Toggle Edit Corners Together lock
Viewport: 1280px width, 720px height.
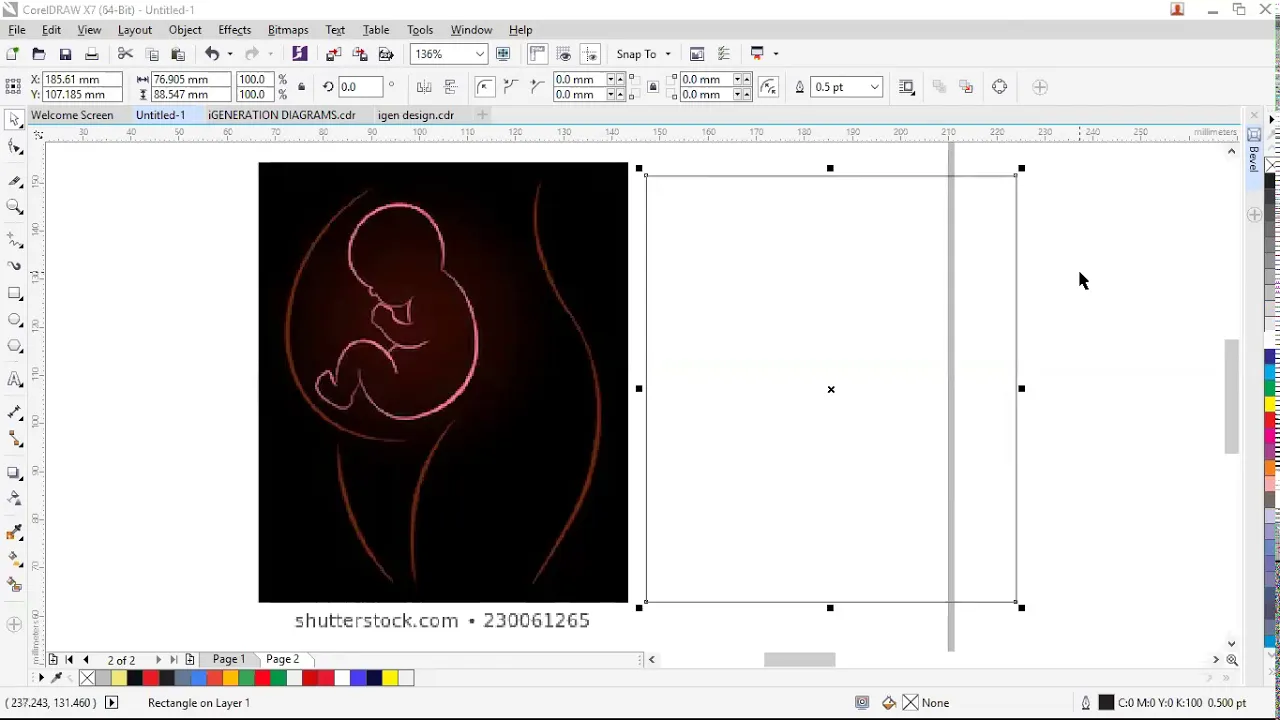653,87
